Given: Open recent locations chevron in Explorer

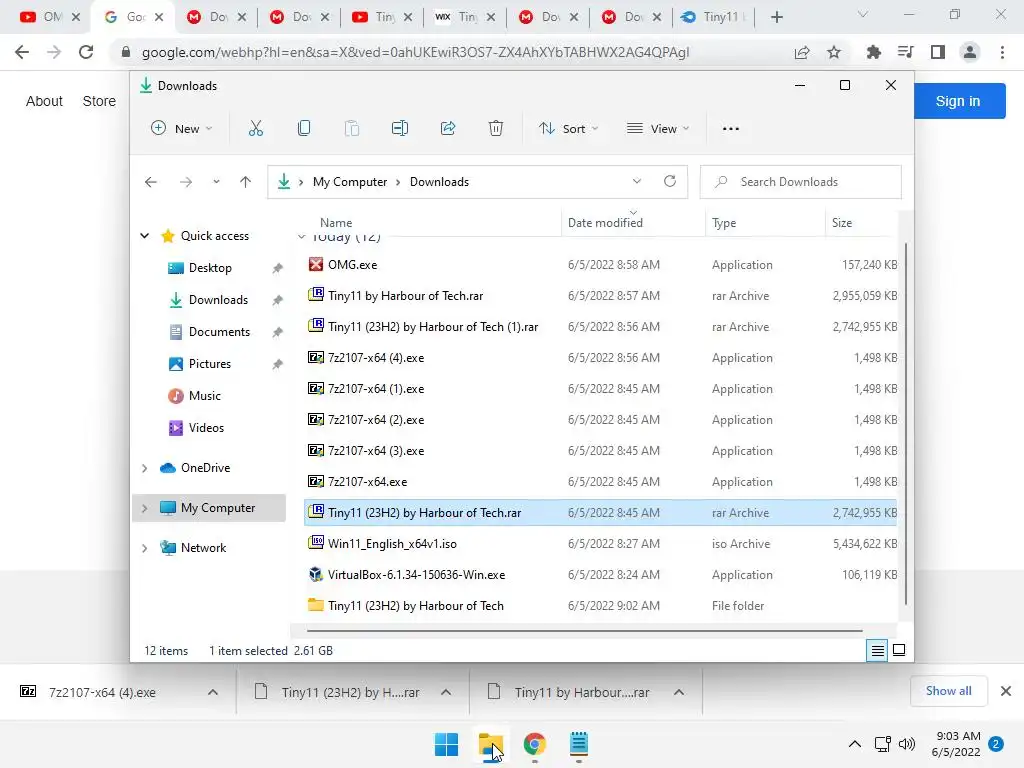Looking at the screenshot, I should [x=216, y=182].
